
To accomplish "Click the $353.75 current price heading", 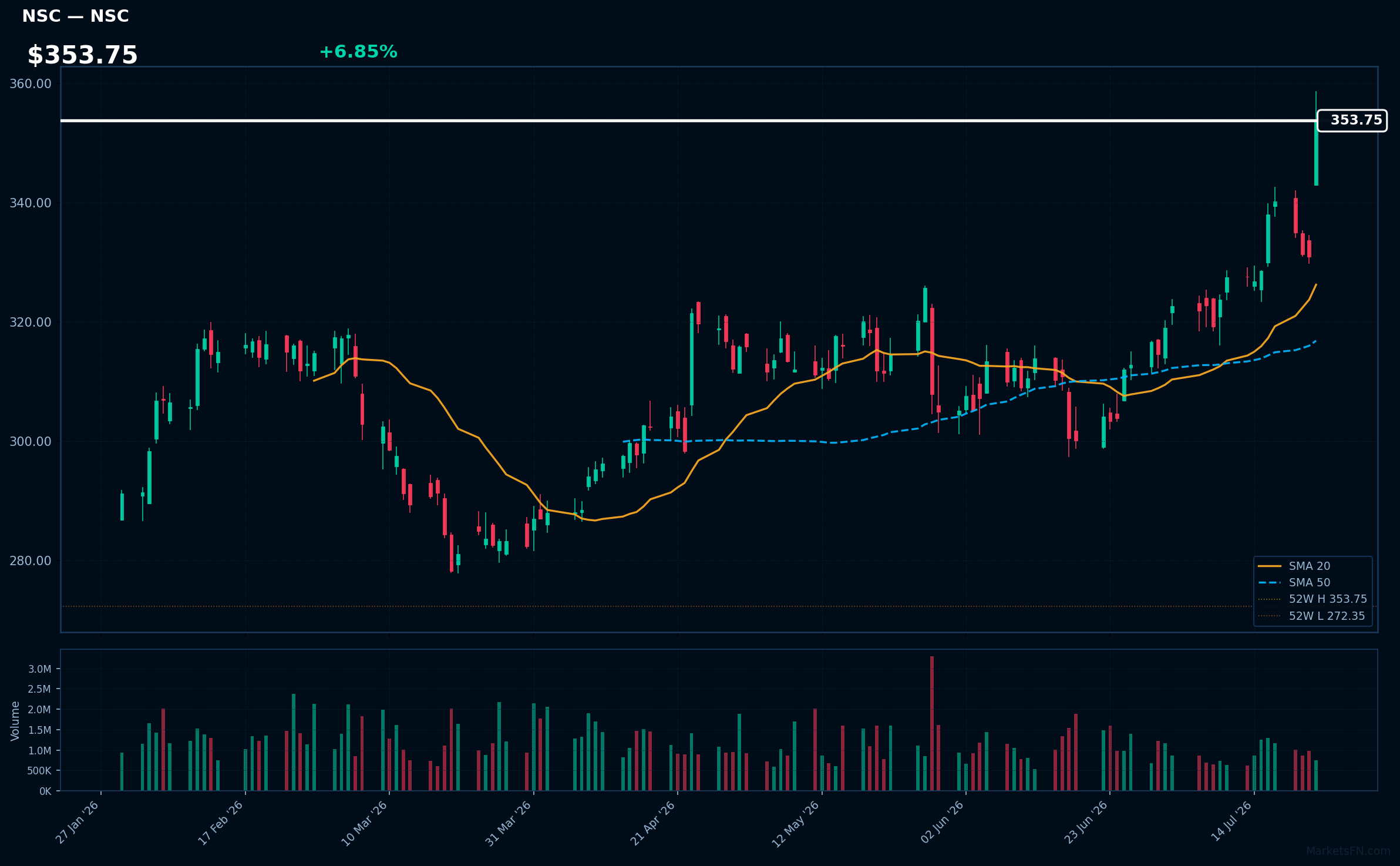I will pos(82,55).
